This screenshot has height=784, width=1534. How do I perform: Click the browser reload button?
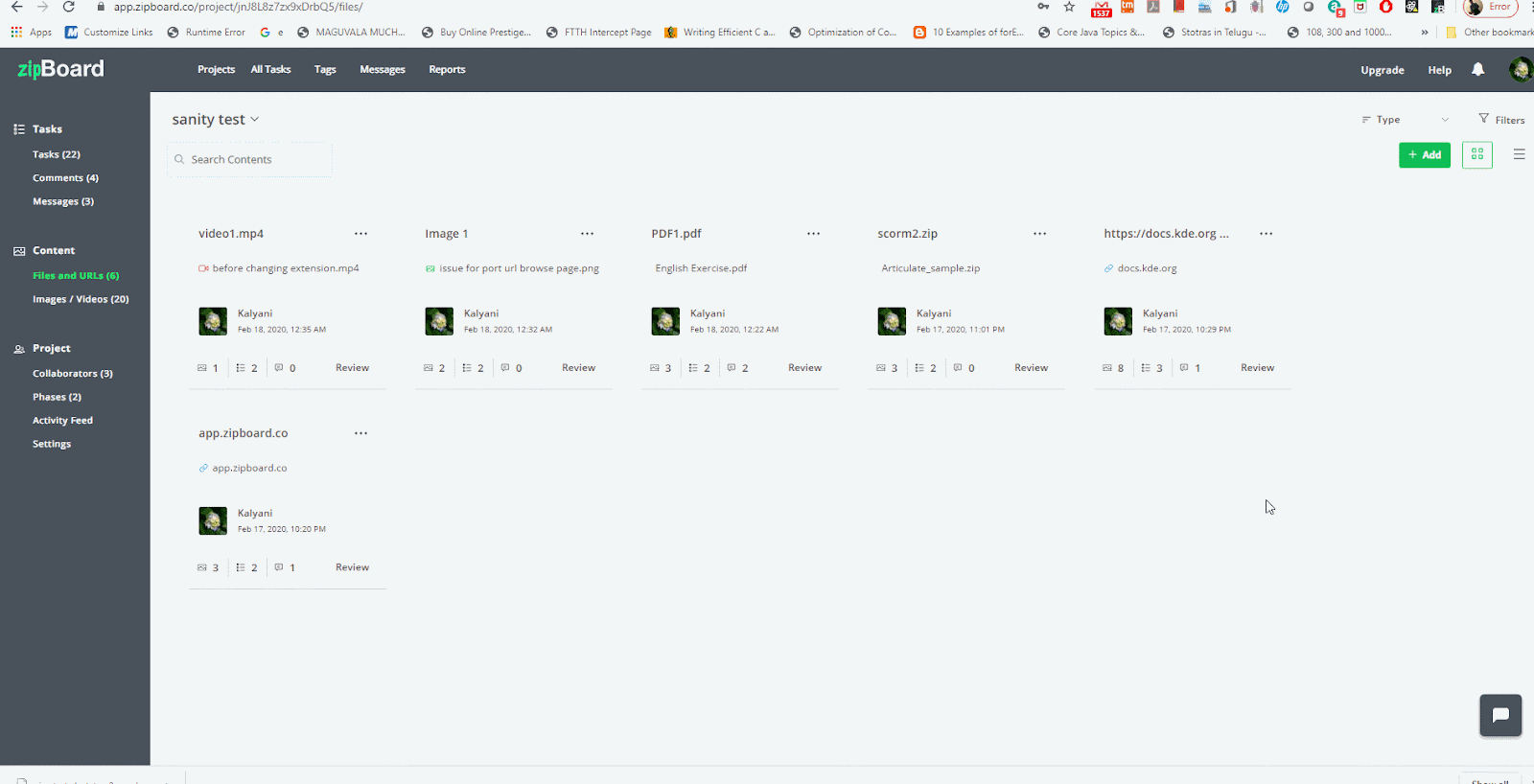click(x=69, y=7)
